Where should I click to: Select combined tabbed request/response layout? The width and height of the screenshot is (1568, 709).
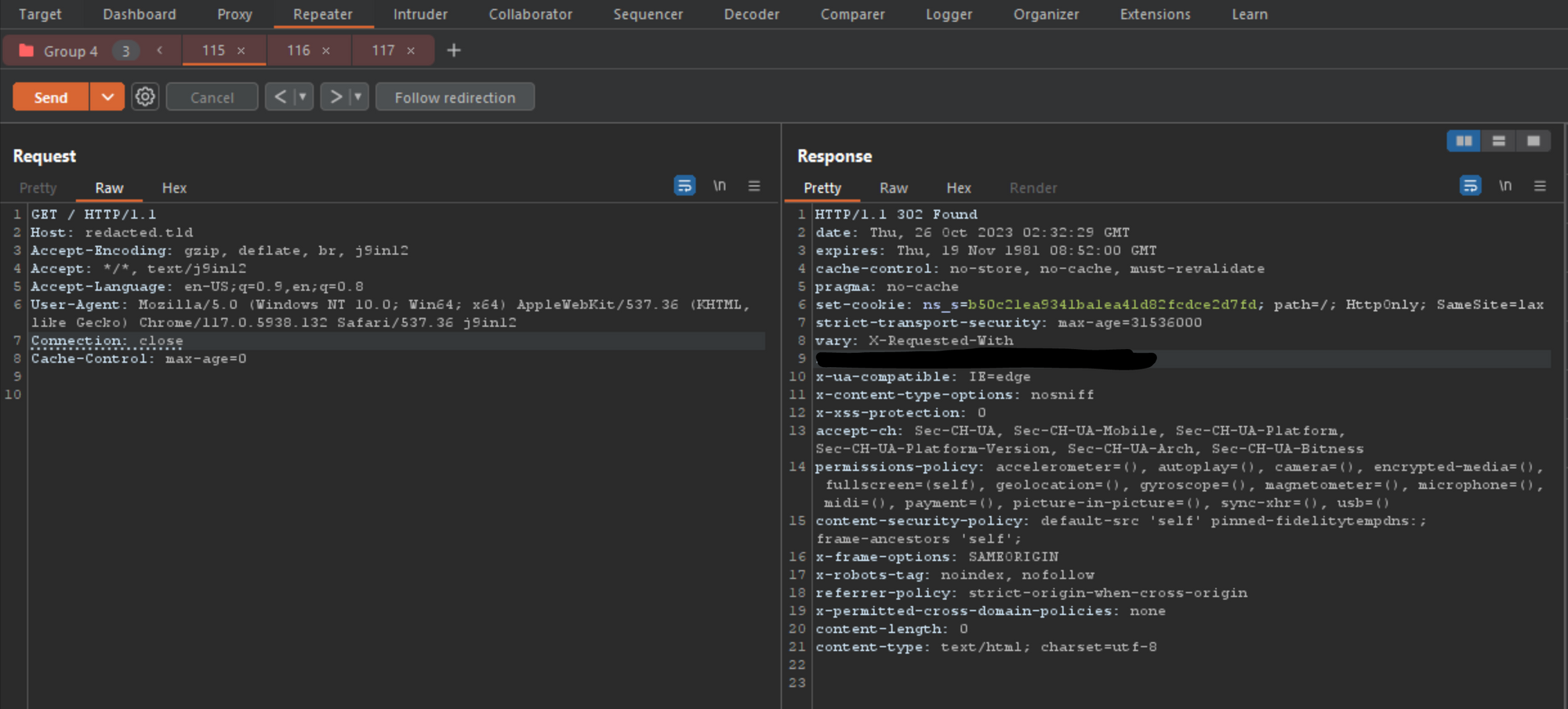pos(1534,141)
